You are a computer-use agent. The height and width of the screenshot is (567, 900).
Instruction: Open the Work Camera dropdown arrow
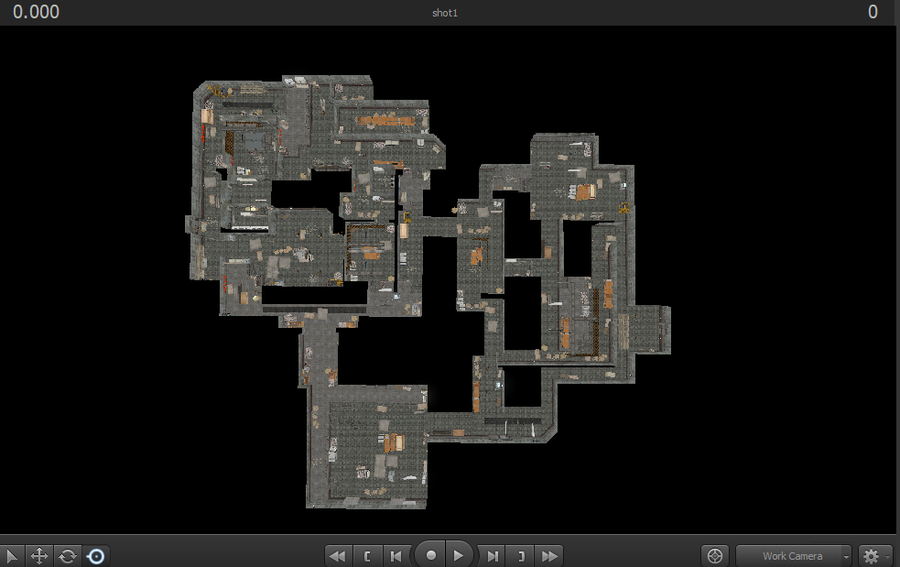click(846, 556)
